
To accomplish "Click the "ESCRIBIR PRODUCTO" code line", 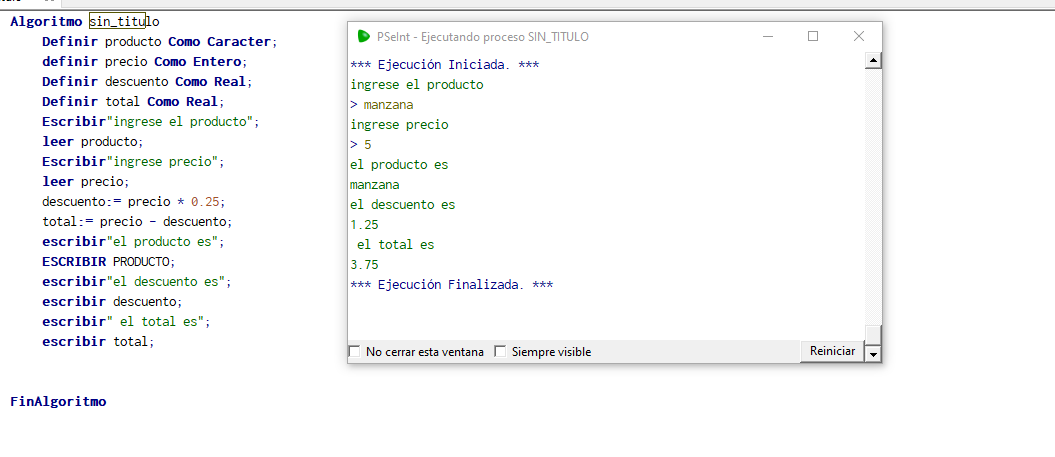I will 108,261.
